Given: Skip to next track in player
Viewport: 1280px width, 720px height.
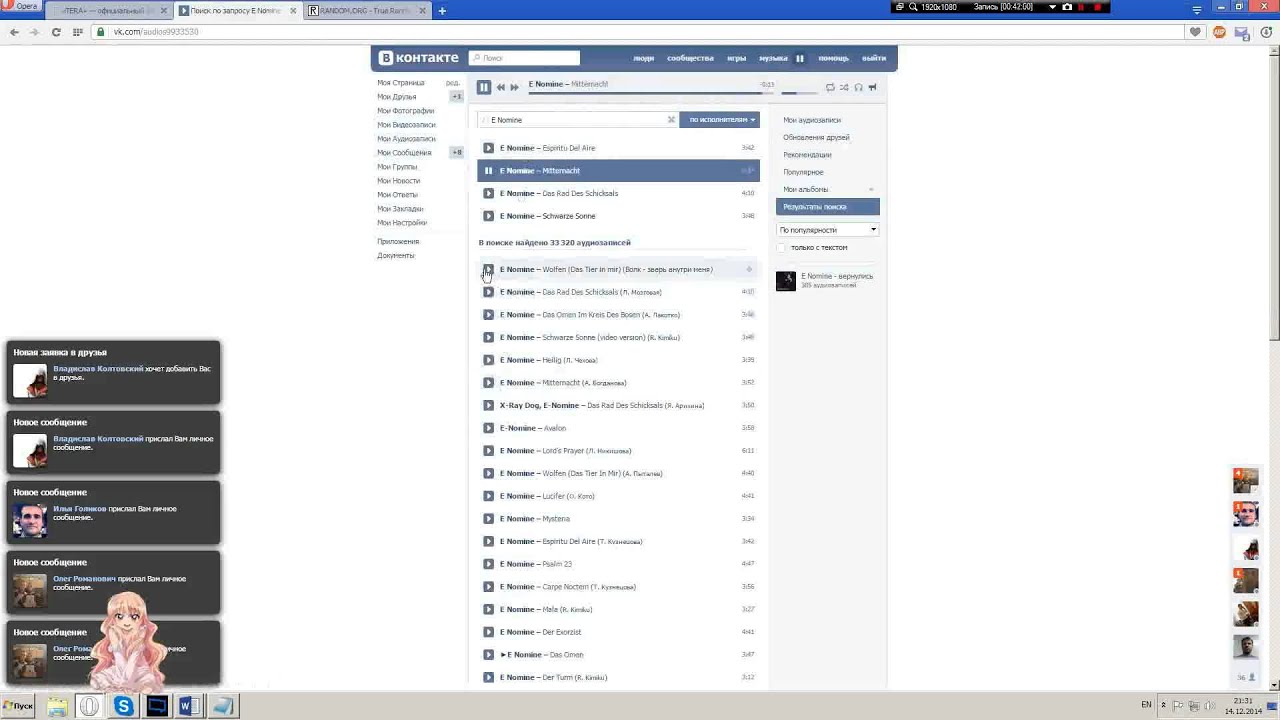Looking at the screenshot, I should click(x=514, y=87).
